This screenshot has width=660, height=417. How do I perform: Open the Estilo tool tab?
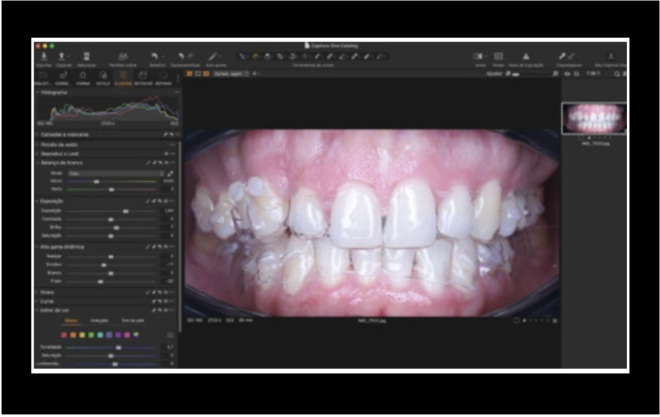click(103, 78)
